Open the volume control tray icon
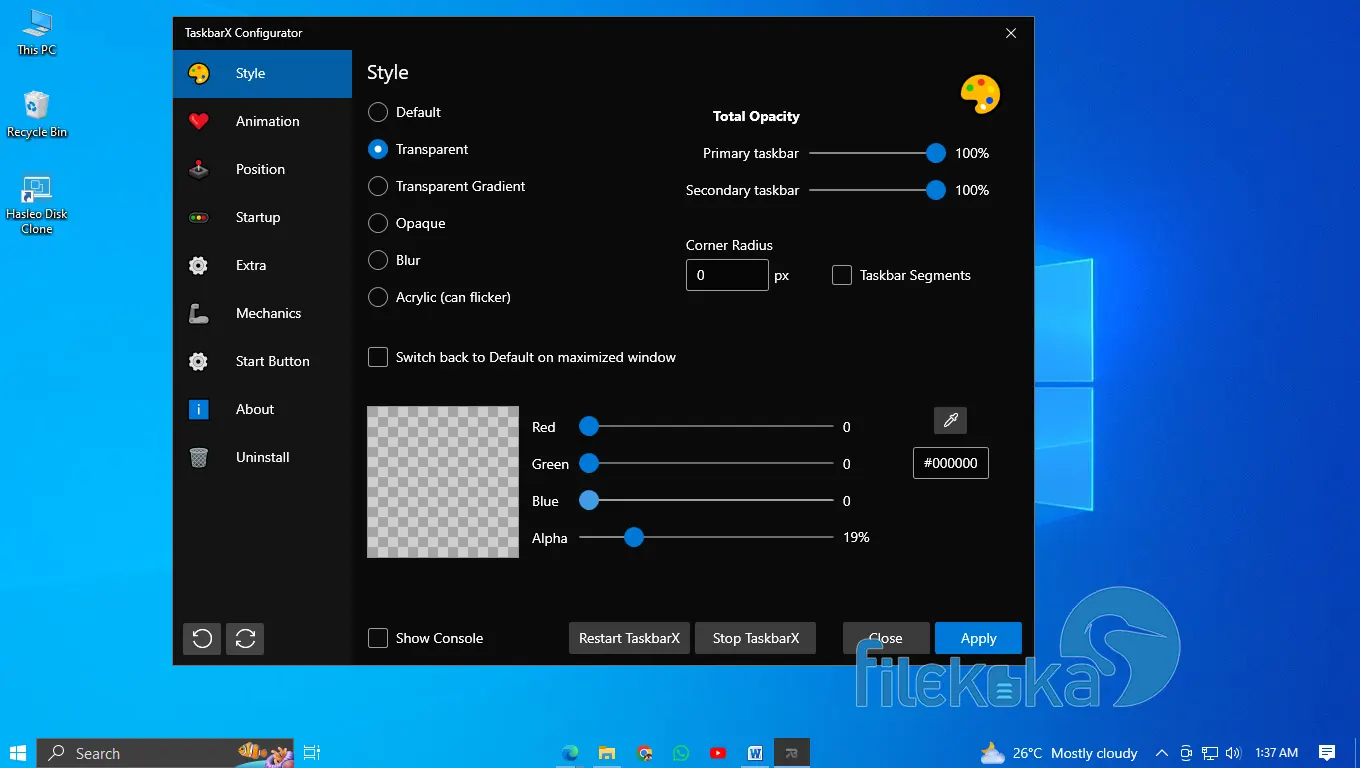This screenshot has height=768, width=1360. pyautogui.click(x=1233, y=753)
